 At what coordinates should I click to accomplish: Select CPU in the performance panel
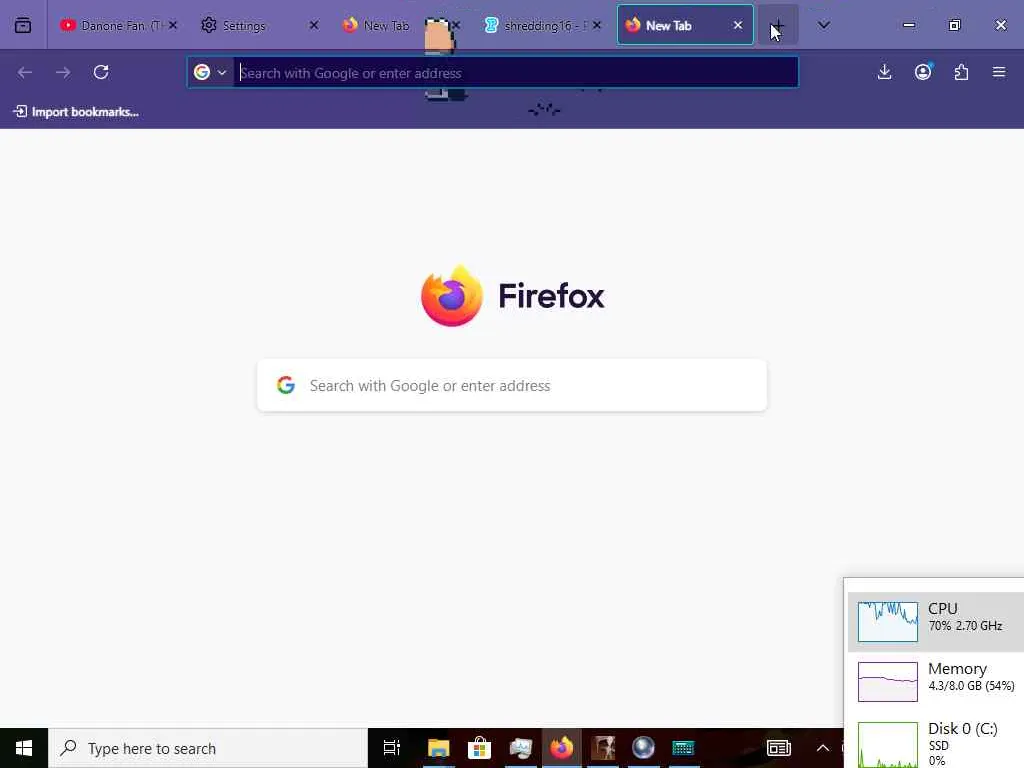(x=936, y=622)
